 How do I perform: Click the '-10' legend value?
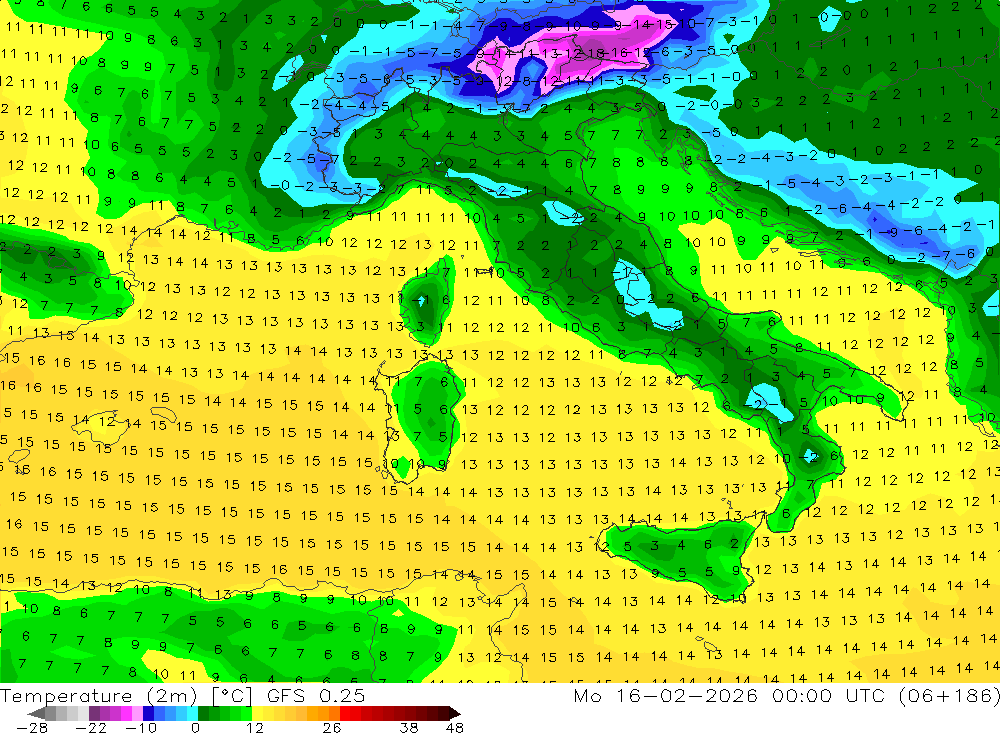pos(141,727)
